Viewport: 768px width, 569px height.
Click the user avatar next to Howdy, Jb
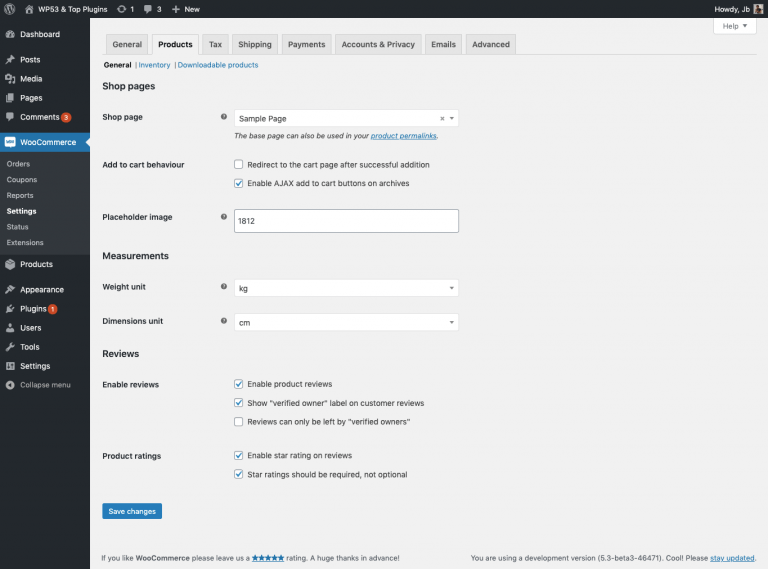tap(758, 9)
